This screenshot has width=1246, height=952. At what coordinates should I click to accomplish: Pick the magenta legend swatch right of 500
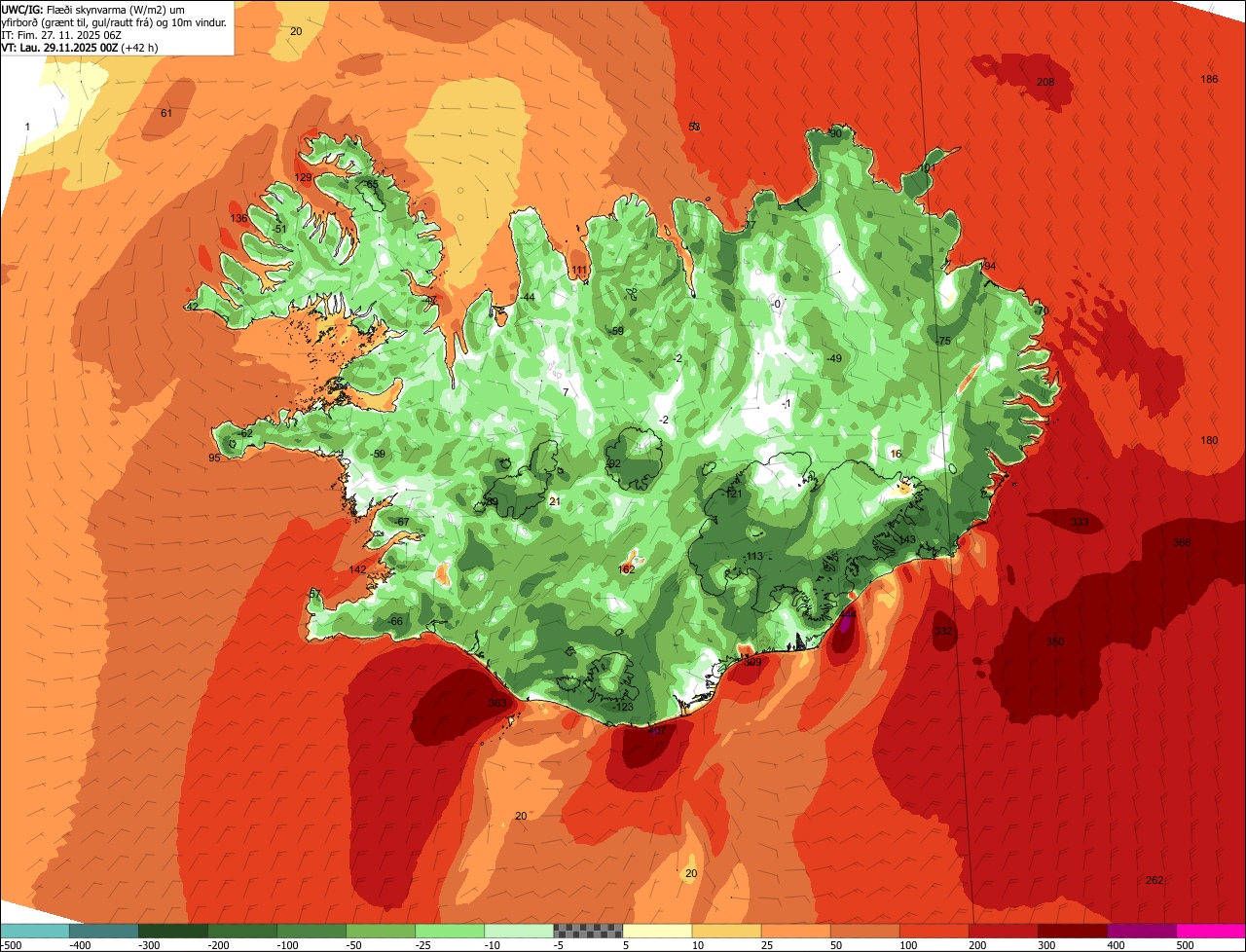[1211, 931]
